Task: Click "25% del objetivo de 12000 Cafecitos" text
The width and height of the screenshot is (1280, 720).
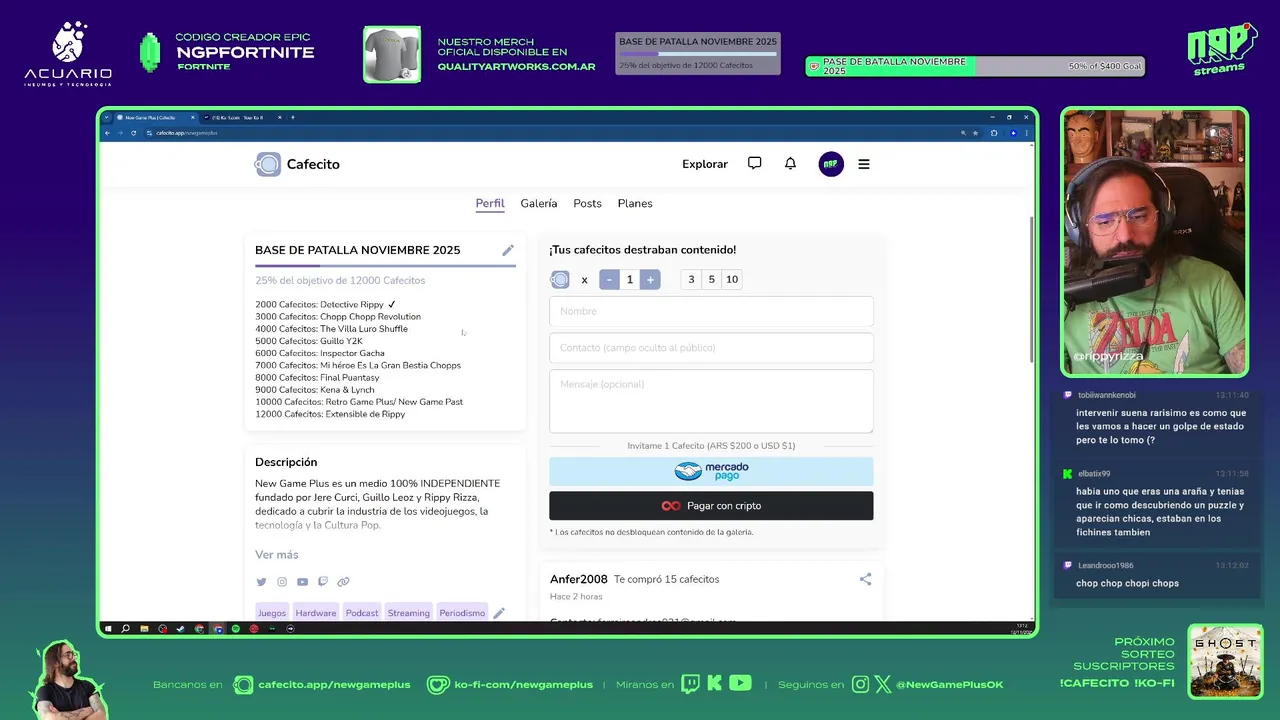Action: (x=340, y=281)
